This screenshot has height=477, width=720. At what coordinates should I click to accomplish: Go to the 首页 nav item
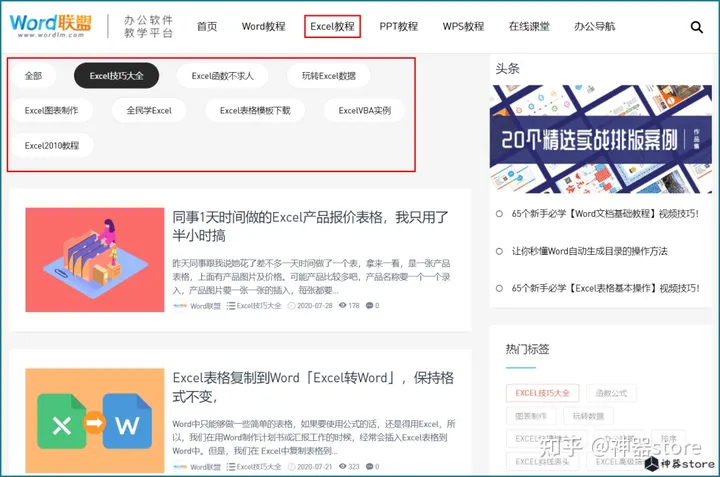point(207,27)
